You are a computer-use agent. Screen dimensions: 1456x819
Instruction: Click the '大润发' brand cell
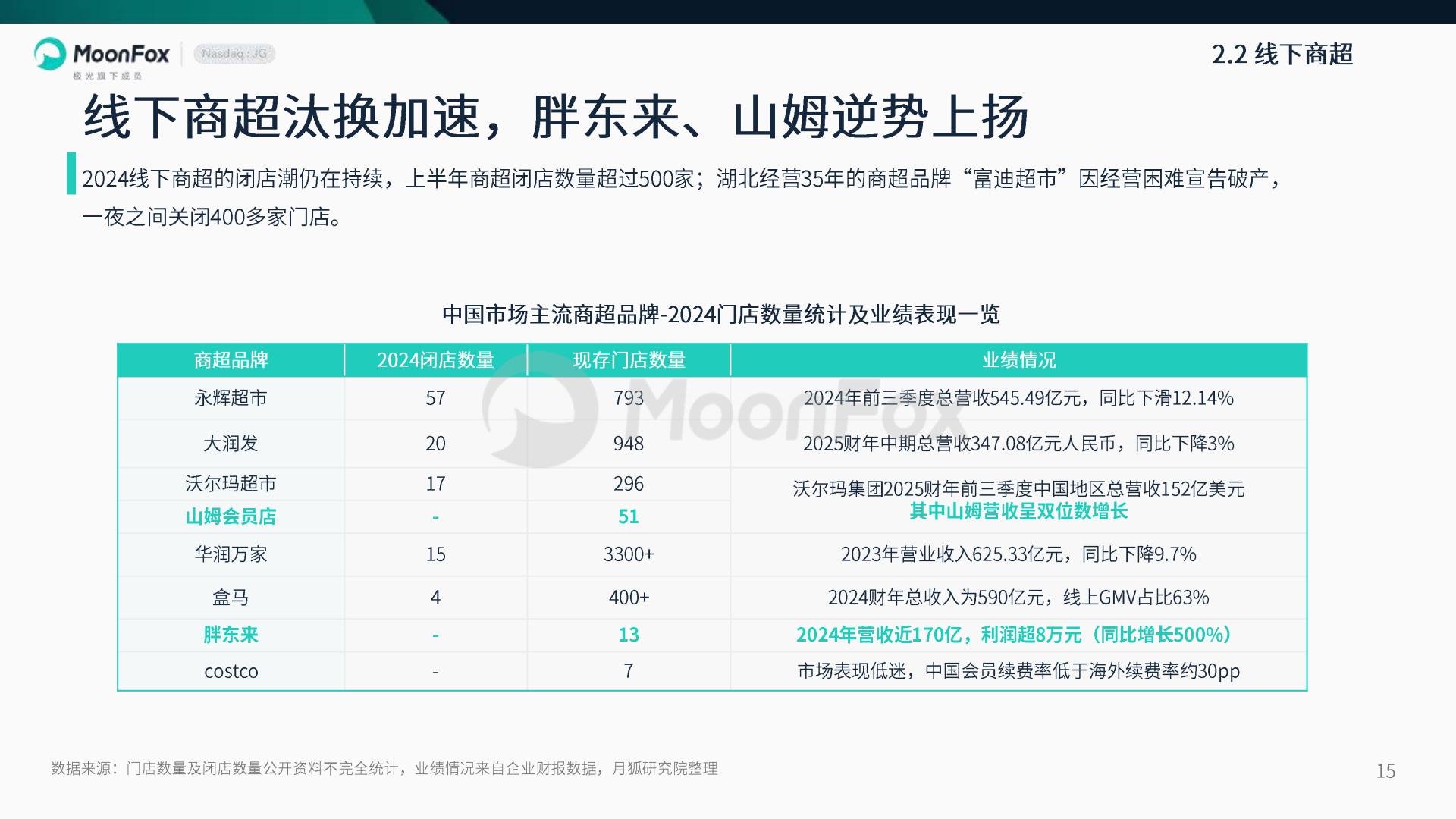(231, 444)
